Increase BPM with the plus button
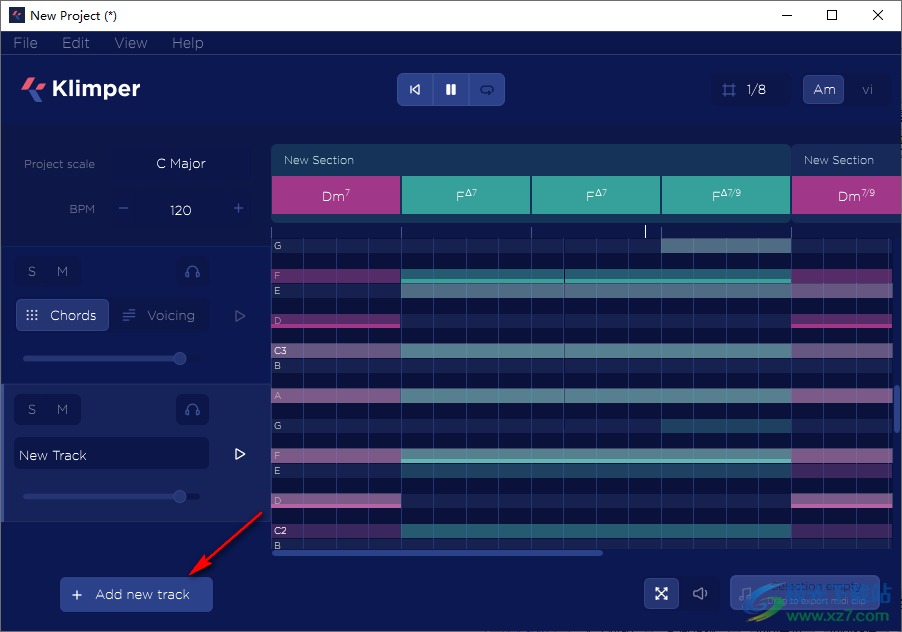This screenshot has height=632, width=902. click(238, 209)
